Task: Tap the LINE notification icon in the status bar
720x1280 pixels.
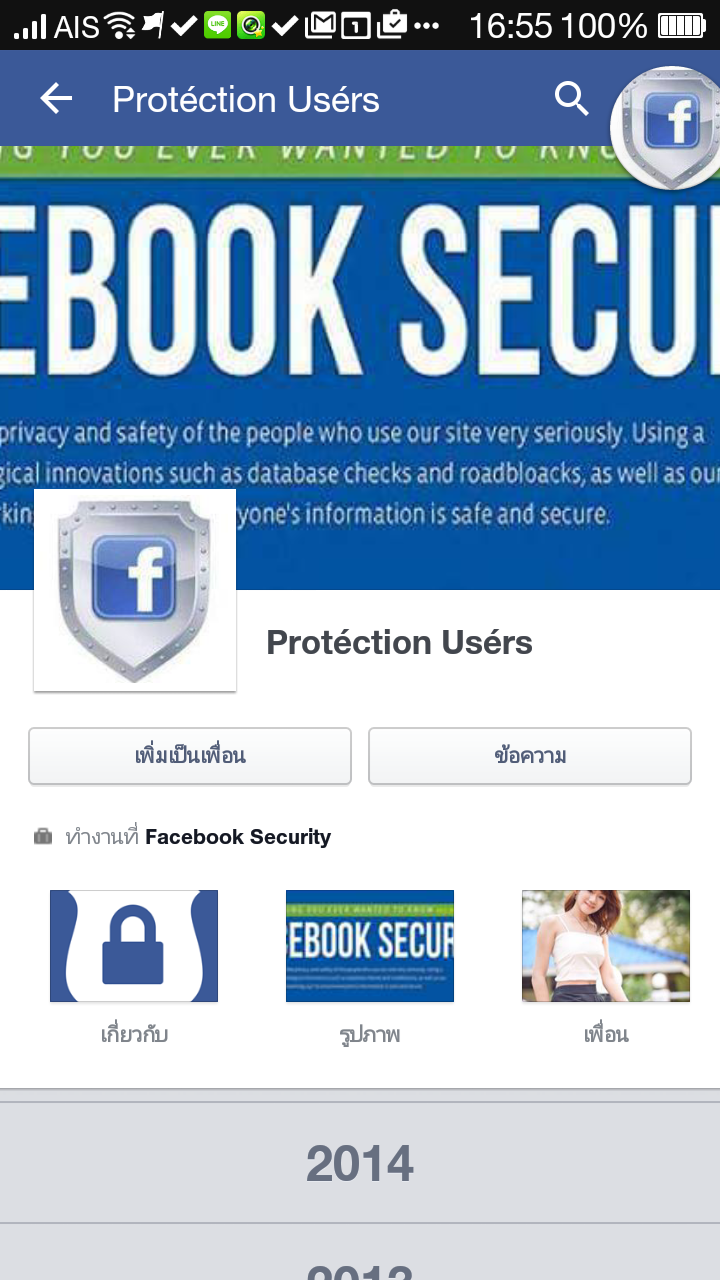Action: tap(217, 25)
